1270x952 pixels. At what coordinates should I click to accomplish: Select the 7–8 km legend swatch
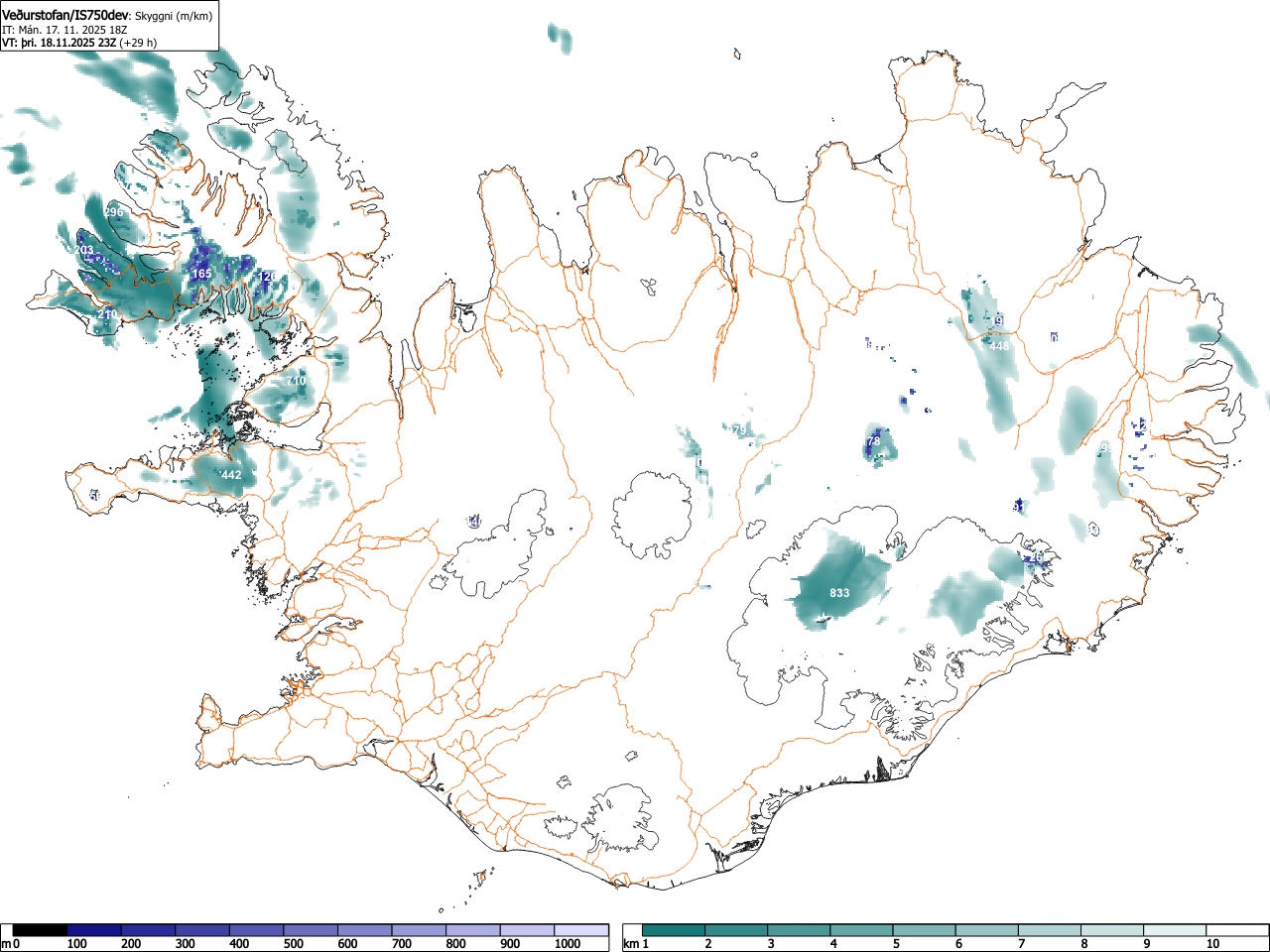click(1049, 930)
